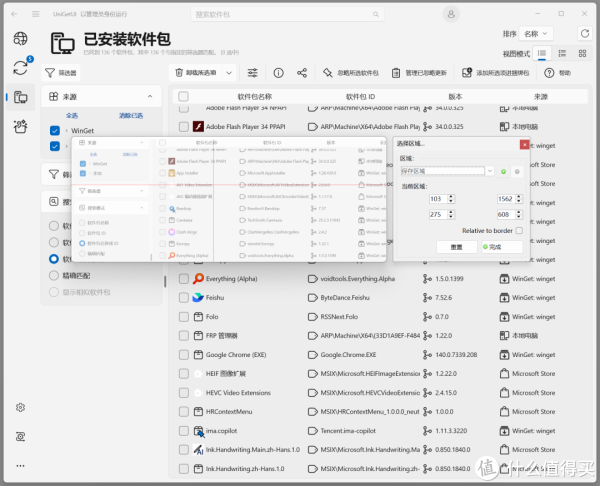The height and width of the screenshot is (486, 600).
Task: Click the 全选 select all link
Action: 72,116
